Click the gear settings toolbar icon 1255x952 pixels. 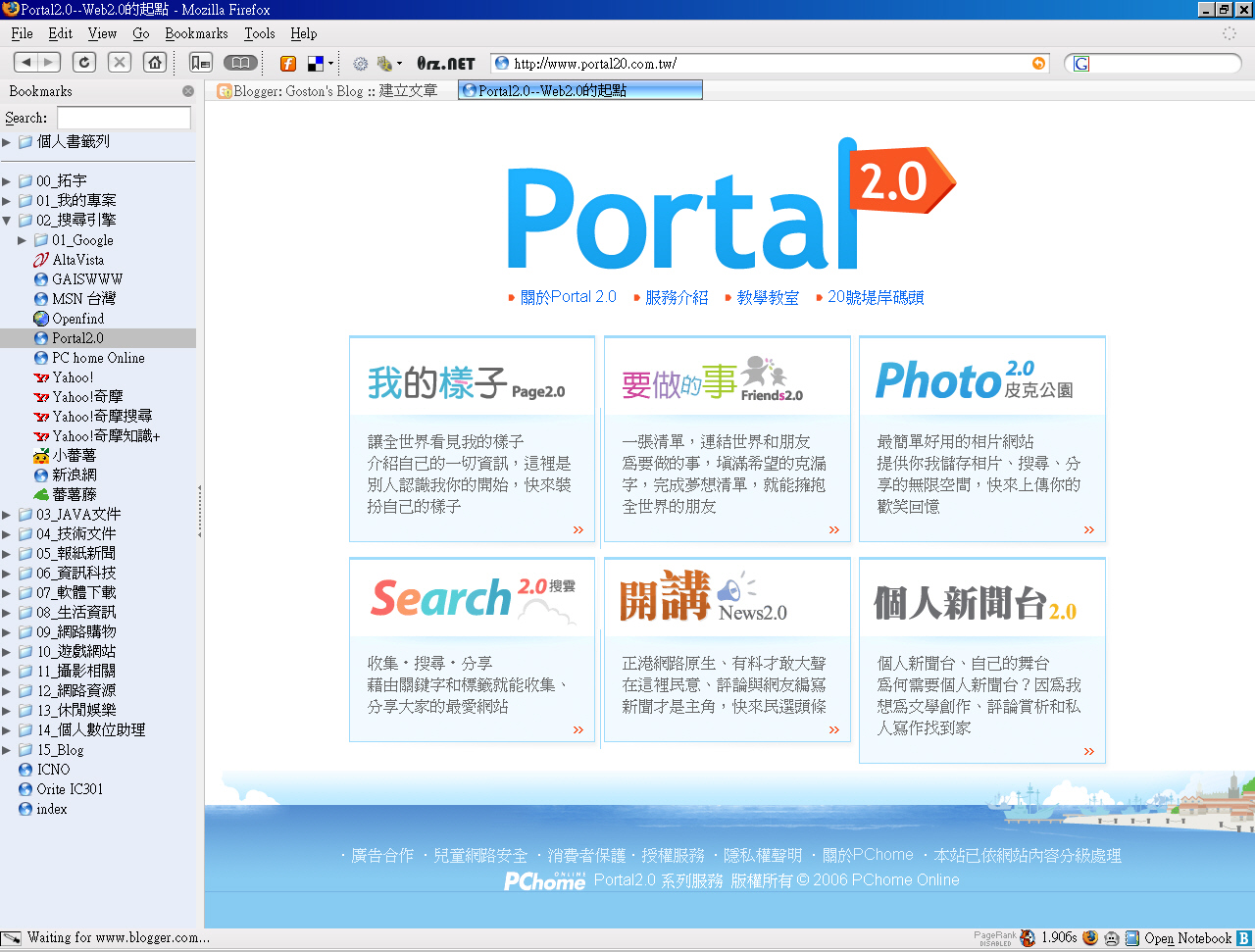click(x=361, y=64)
